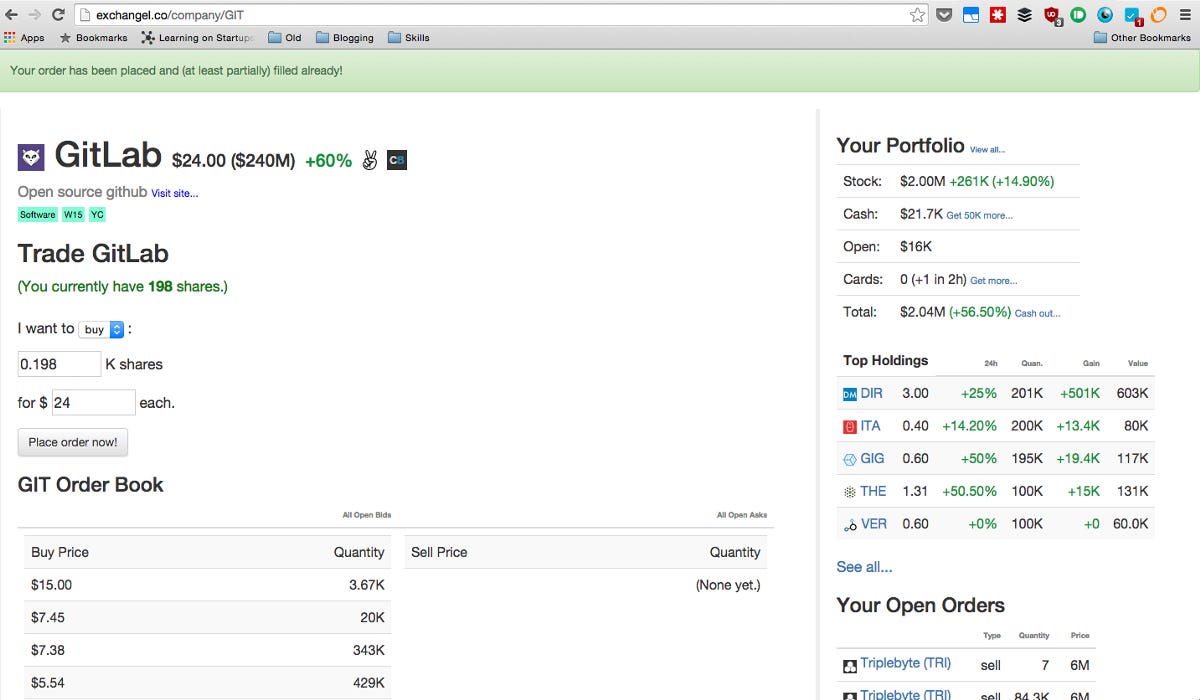This screenshot has width=1200, height=700.
Task: Click the All Open Bids link
Action: 367,515
